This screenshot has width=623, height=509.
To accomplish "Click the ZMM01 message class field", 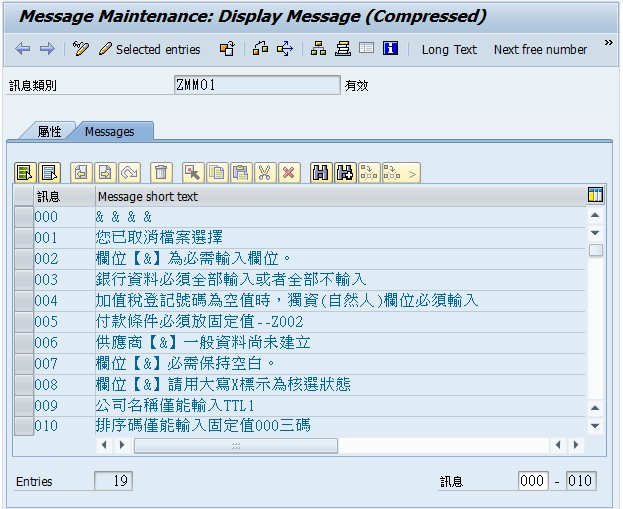I will pos(257,85).
